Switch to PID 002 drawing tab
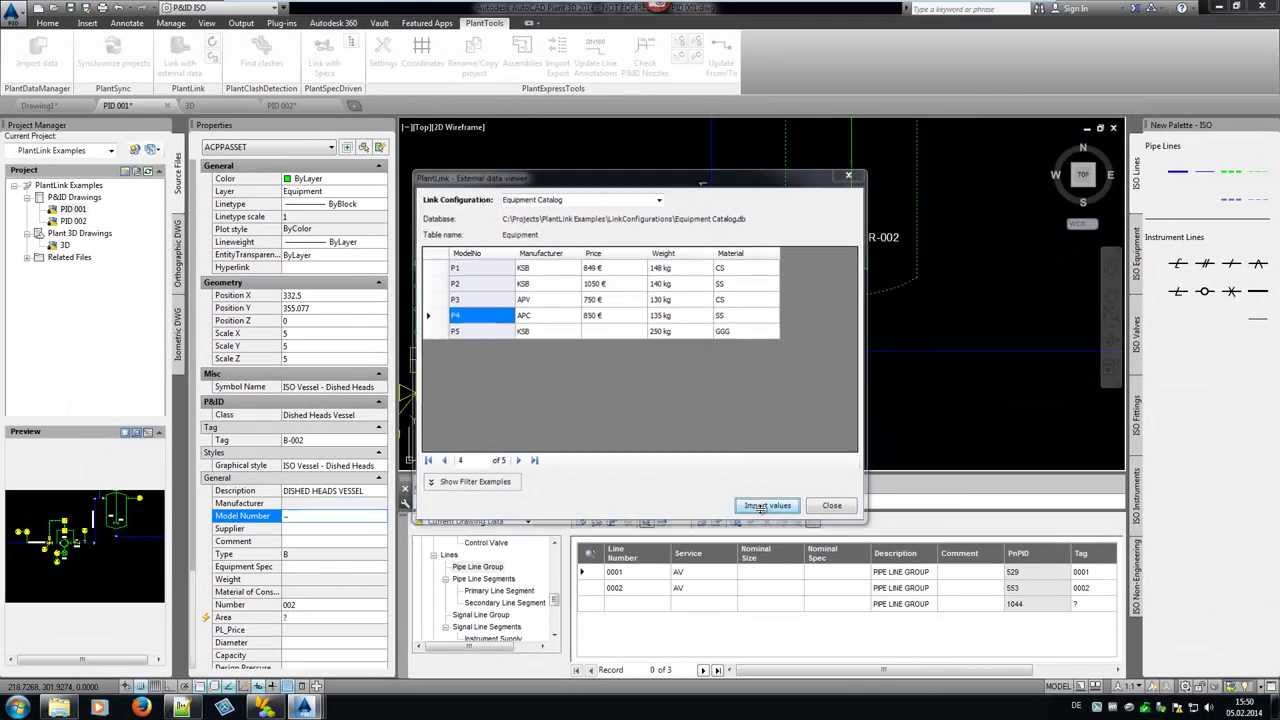 281,105
